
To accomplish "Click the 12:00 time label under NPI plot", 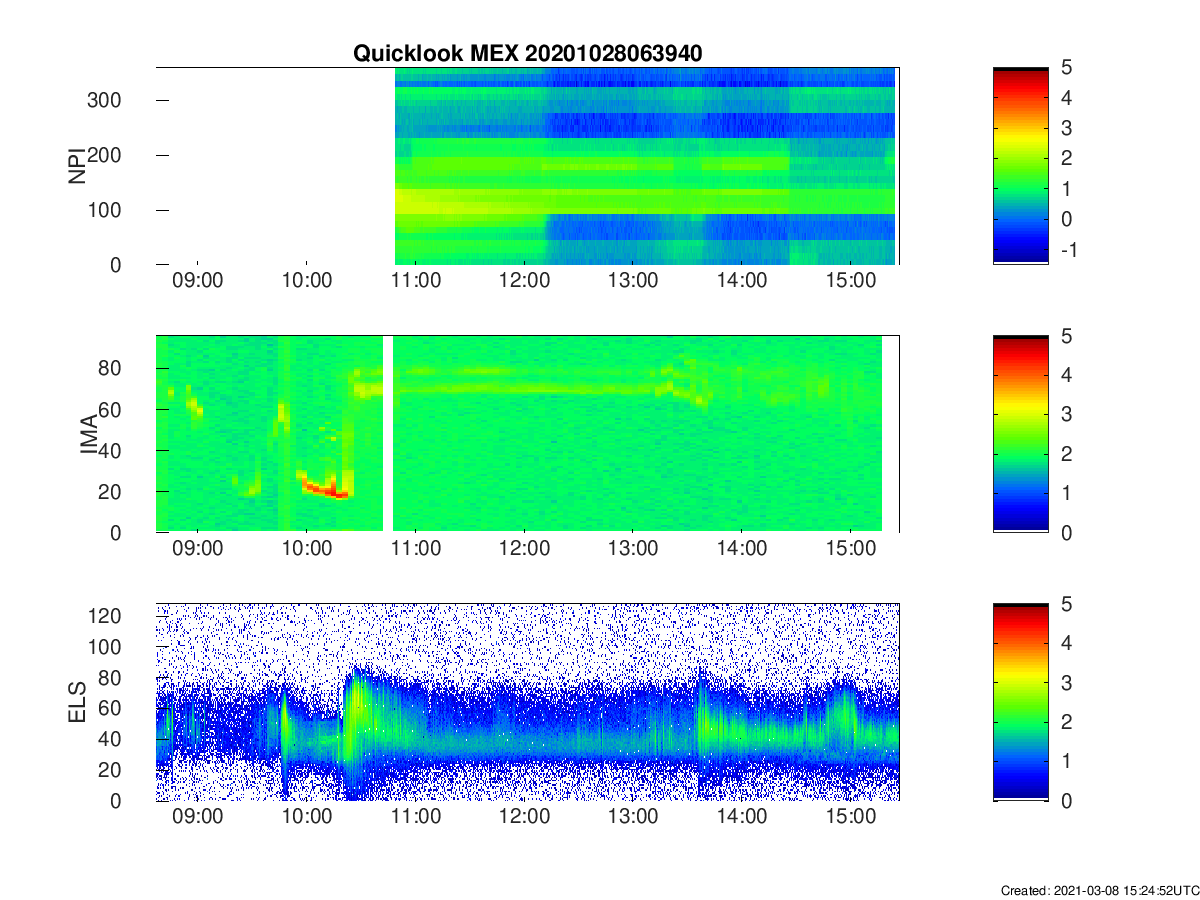I will [524, 282].
